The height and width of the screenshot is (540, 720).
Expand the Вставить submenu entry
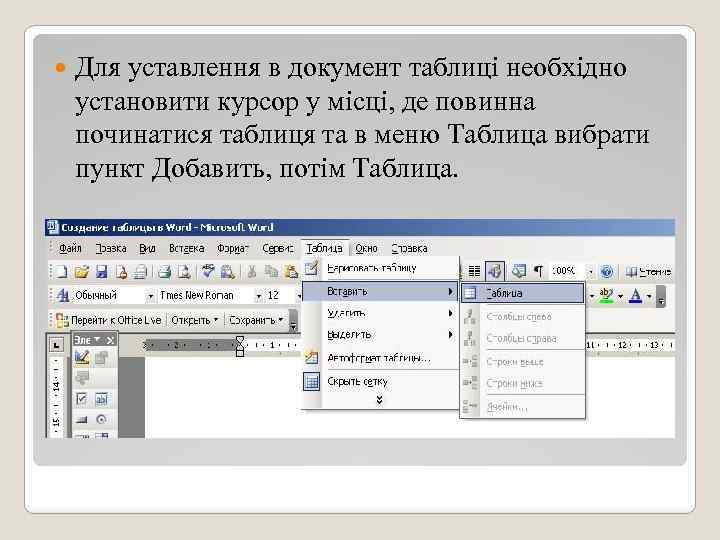click(380, 291)
